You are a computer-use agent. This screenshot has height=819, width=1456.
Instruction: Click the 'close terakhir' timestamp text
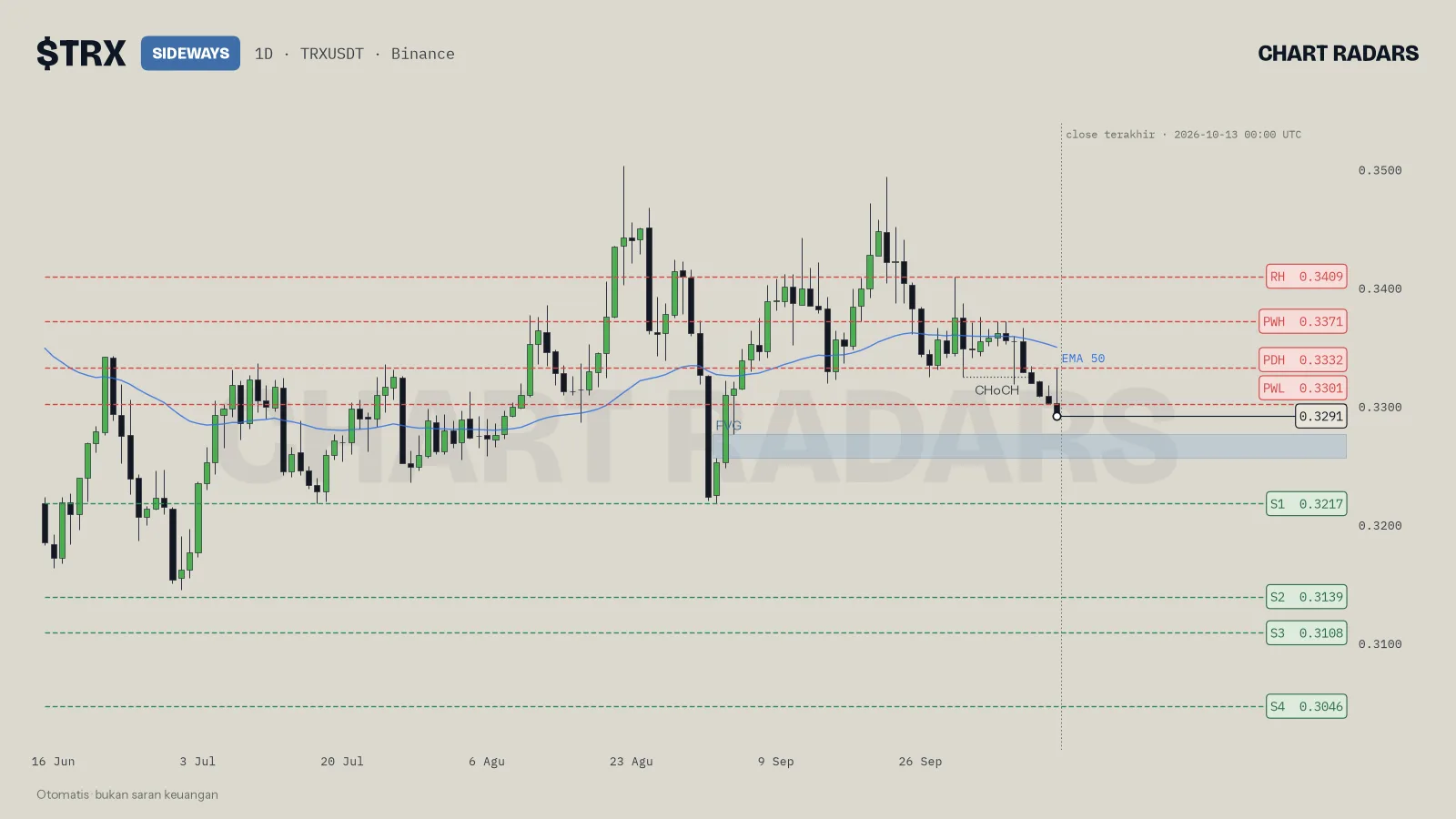(x=1183, y=135)
